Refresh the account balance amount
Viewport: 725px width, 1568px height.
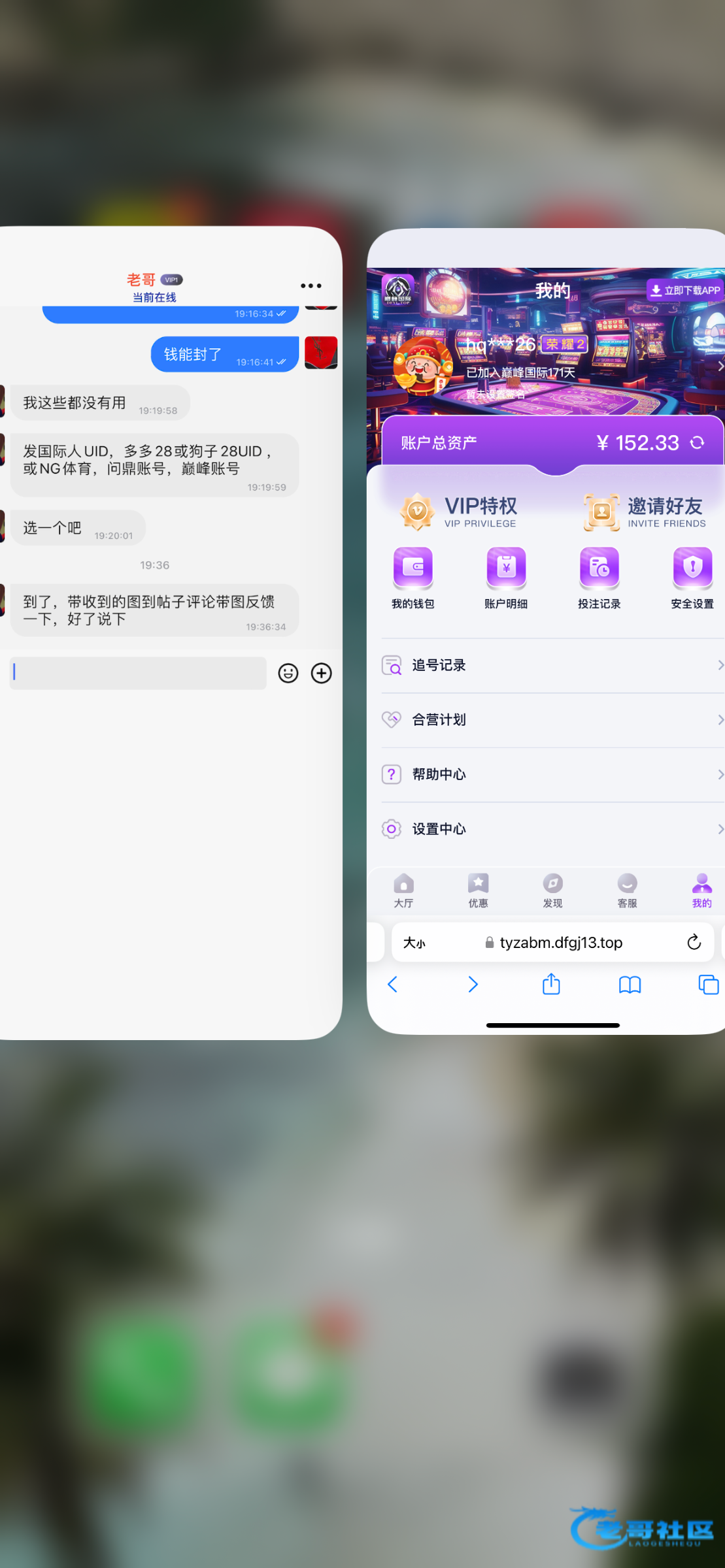pyautogui.click(x=698, y=443)
